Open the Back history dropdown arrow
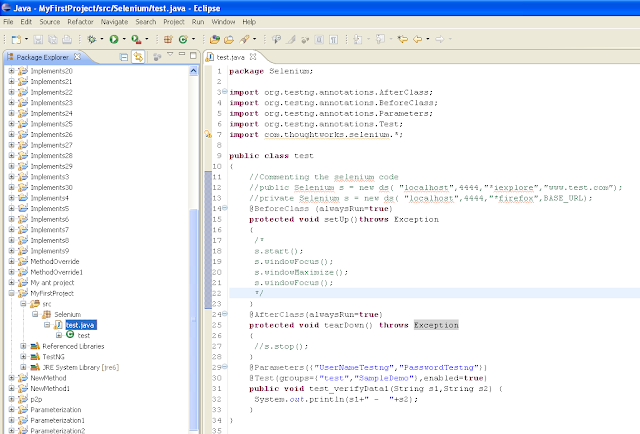640x434 pixels. point(427,39)
